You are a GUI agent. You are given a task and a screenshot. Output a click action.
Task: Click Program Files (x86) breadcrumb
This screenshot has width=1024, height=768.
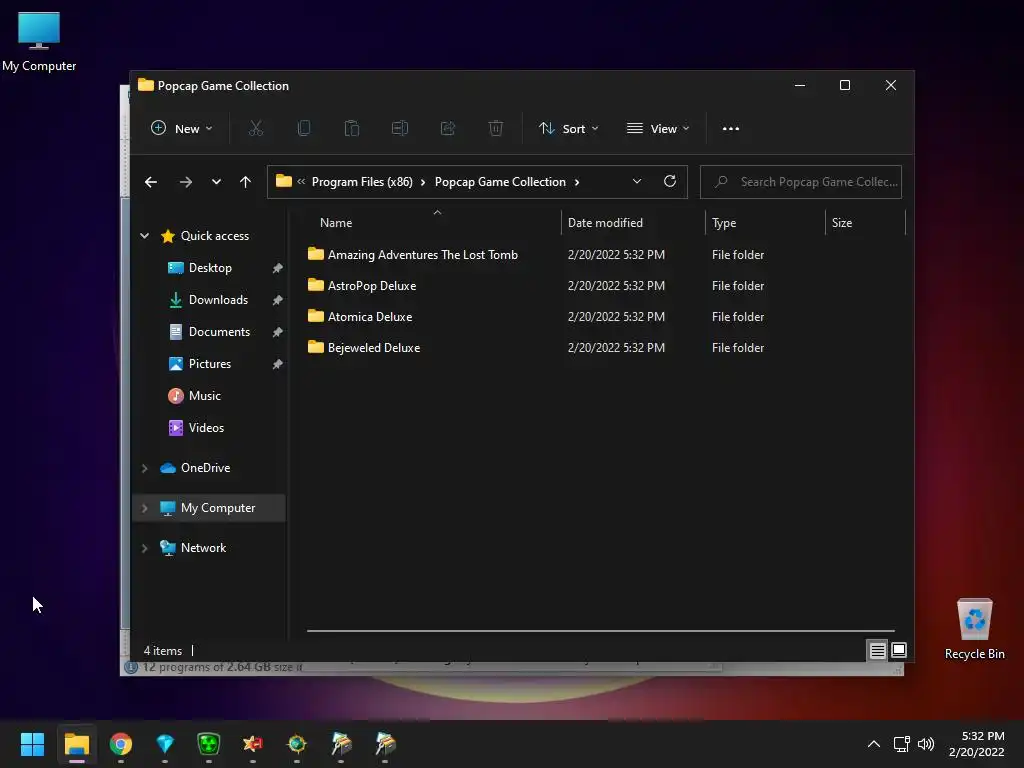362,182
